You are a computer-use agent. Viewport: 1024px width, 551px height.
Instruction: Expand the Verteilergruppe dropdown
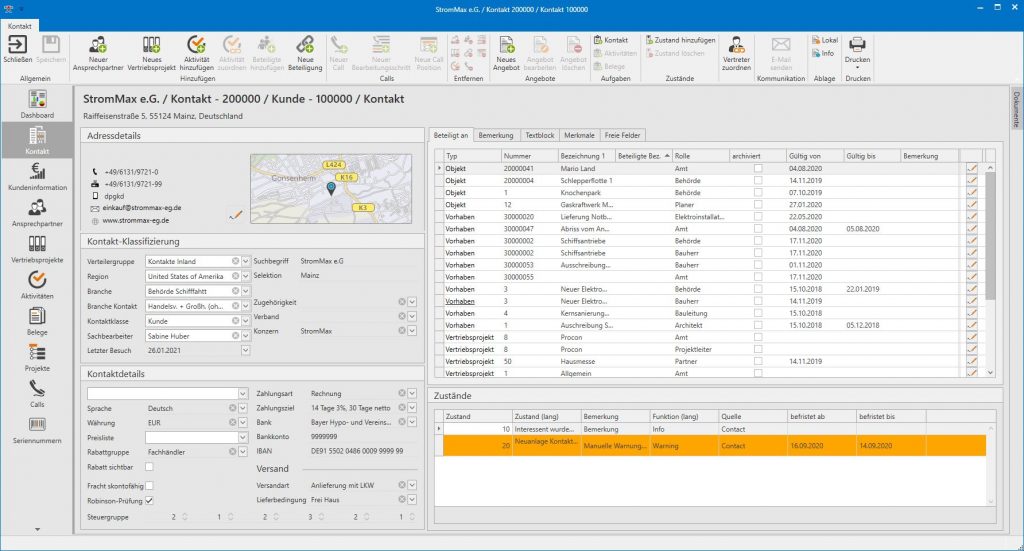245,261
